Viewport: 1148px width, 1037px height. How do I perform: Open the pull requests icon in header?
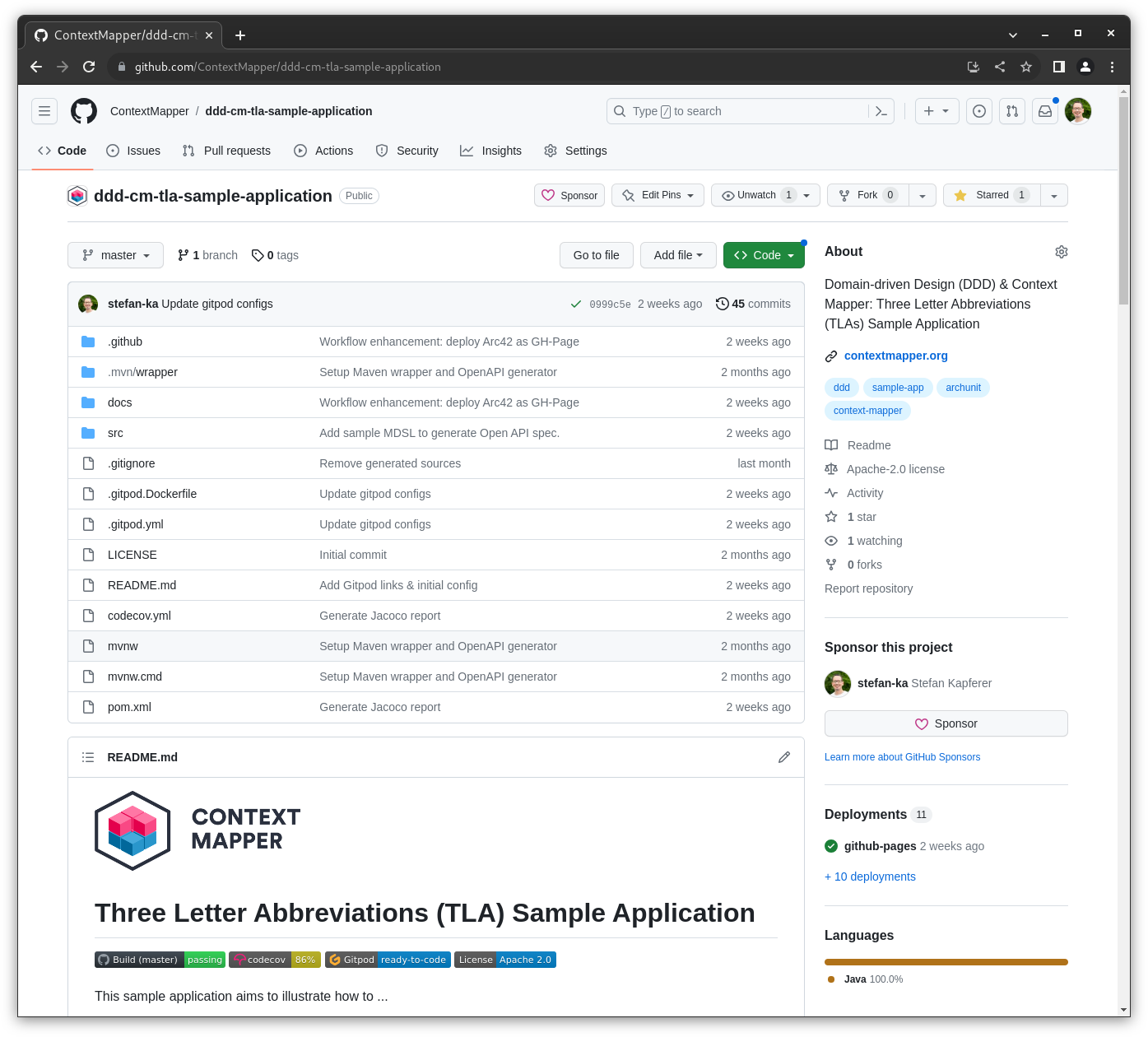tap(1012, 111)
